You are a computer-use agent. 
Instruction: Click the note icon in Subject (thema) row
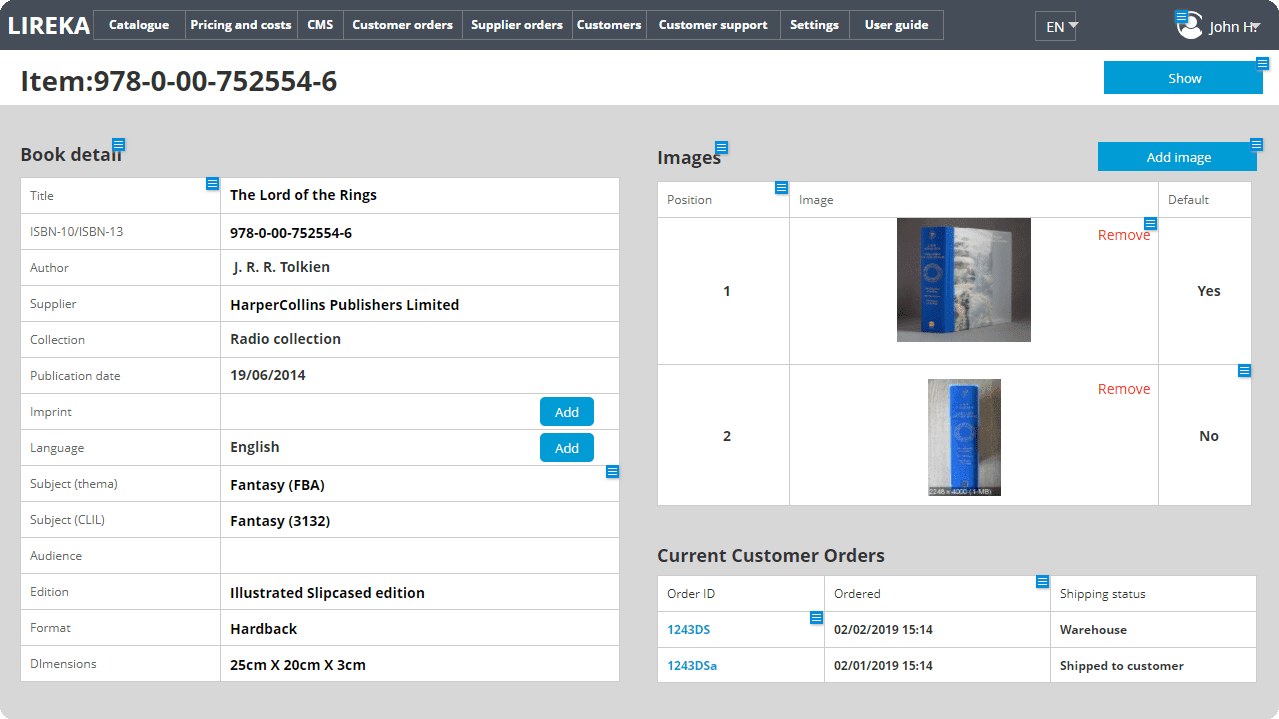(x=613, y=472)
